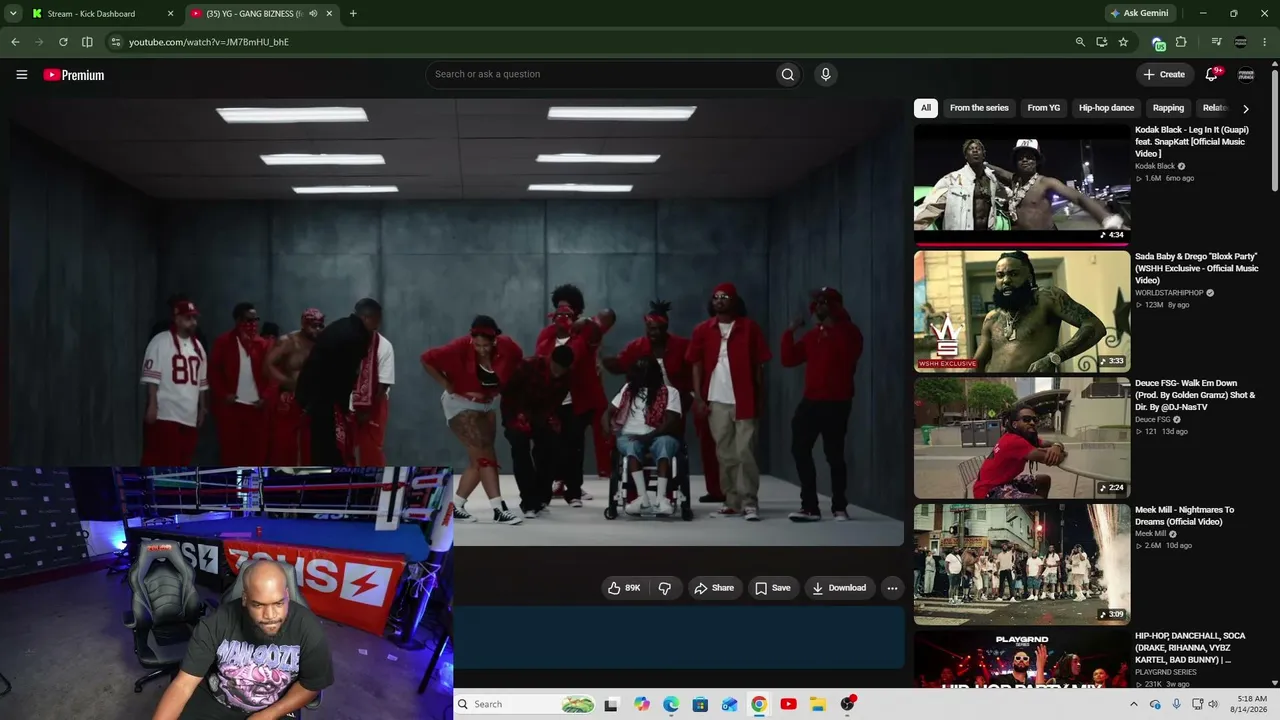Open OBS Studio in the taskbar
The width and height of the screenshot is (1280, 720).
(x=847, y=704)
